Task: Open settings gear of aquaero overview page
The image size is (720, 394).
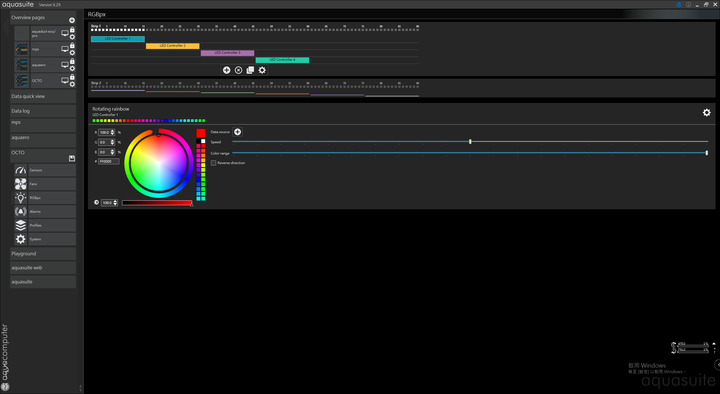Action: 72,68
